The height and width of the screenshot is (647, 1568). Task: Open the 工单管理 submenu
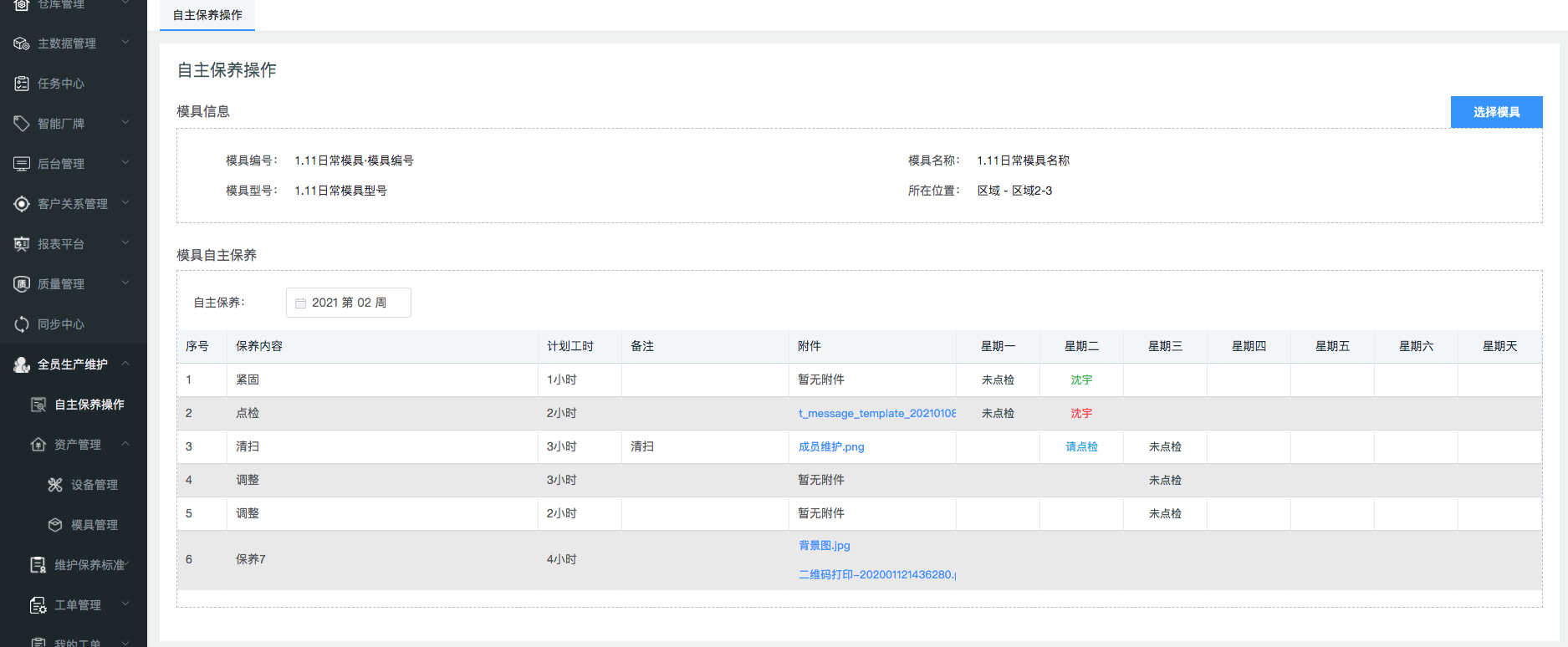125,604
